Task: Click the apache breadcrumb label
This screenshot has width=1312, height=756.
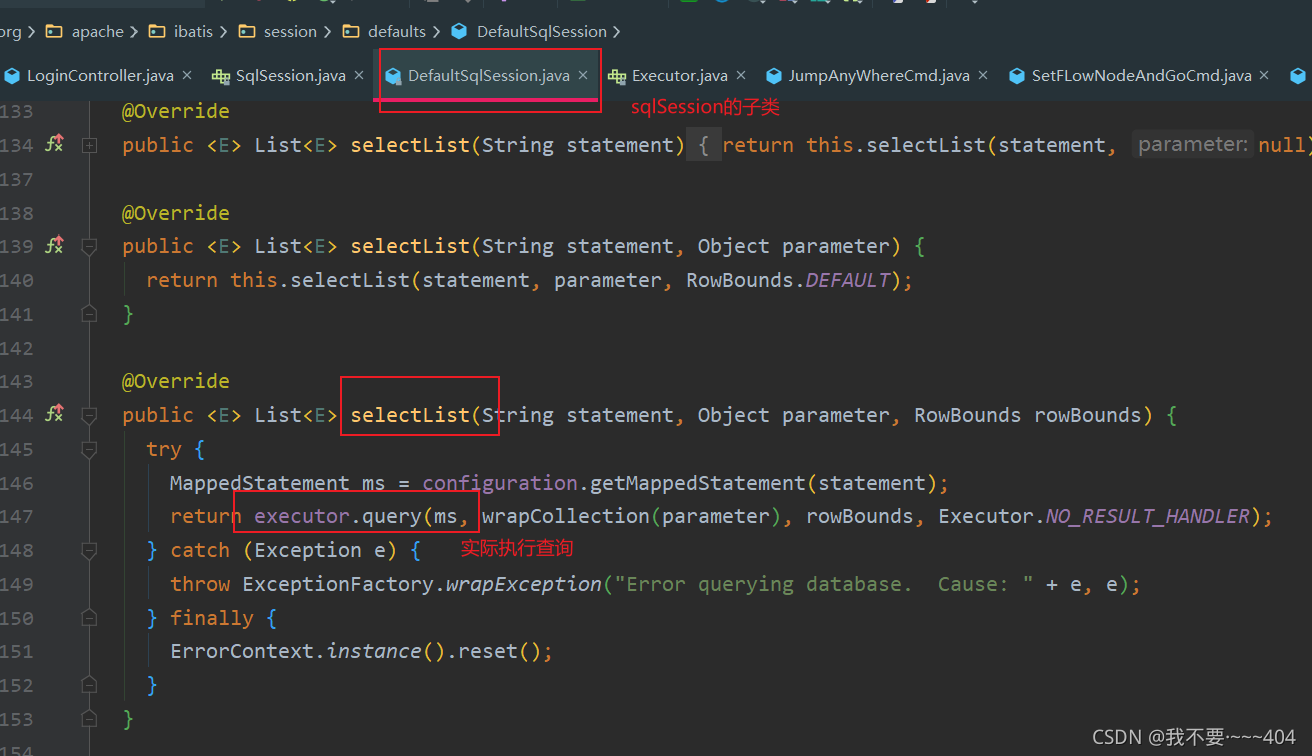Action: point(98,32)
